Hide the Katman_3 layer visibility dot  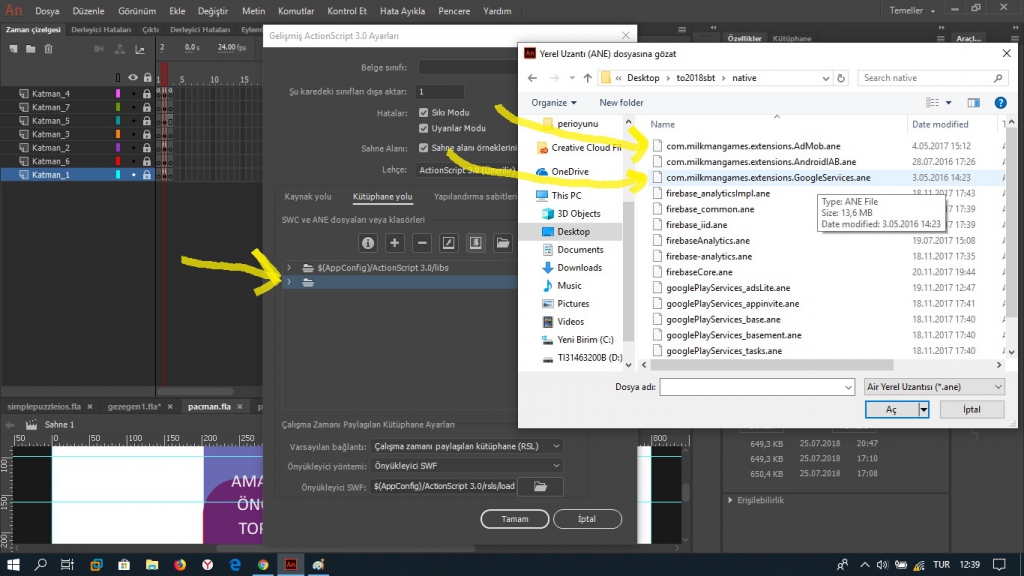coord(133,135)
